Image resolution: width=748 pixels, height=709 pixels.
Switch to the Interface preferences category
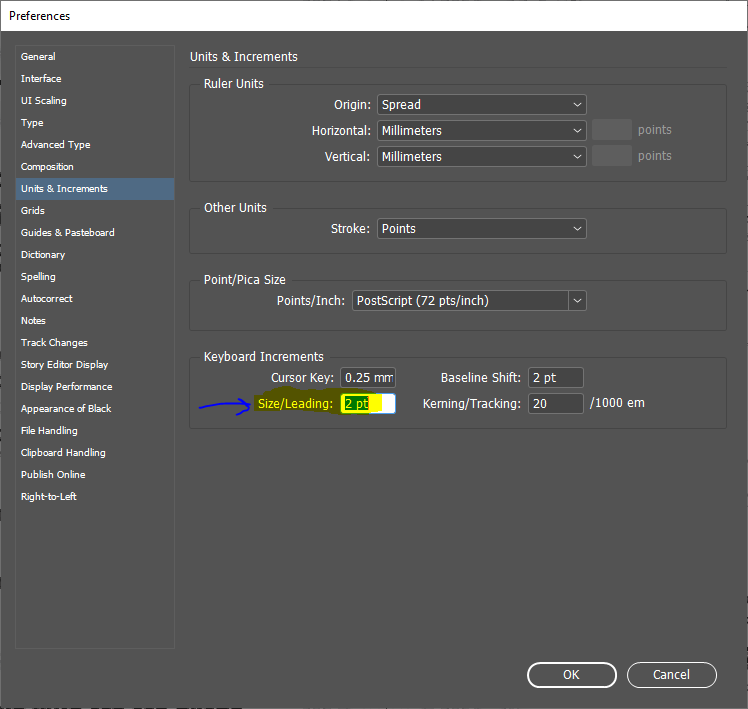41,79
